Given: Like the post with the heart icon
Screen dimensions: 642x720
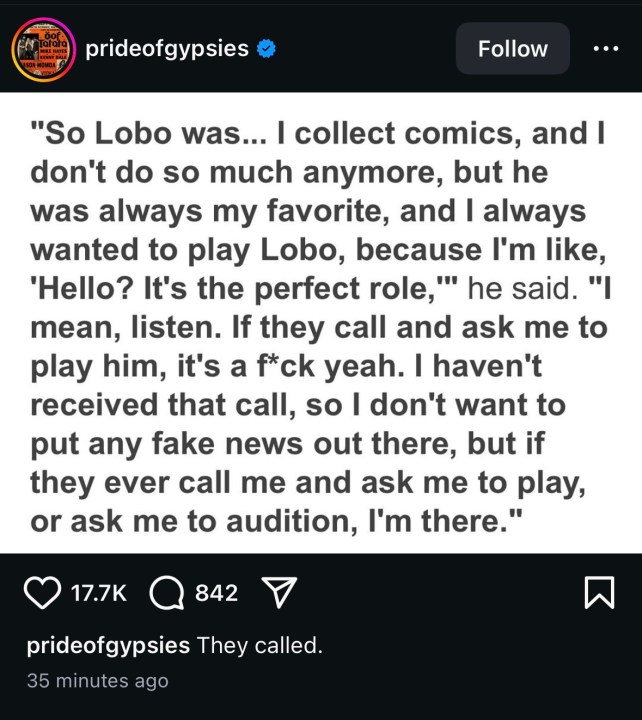Looking at the screenshot, I should click(42, 593).
